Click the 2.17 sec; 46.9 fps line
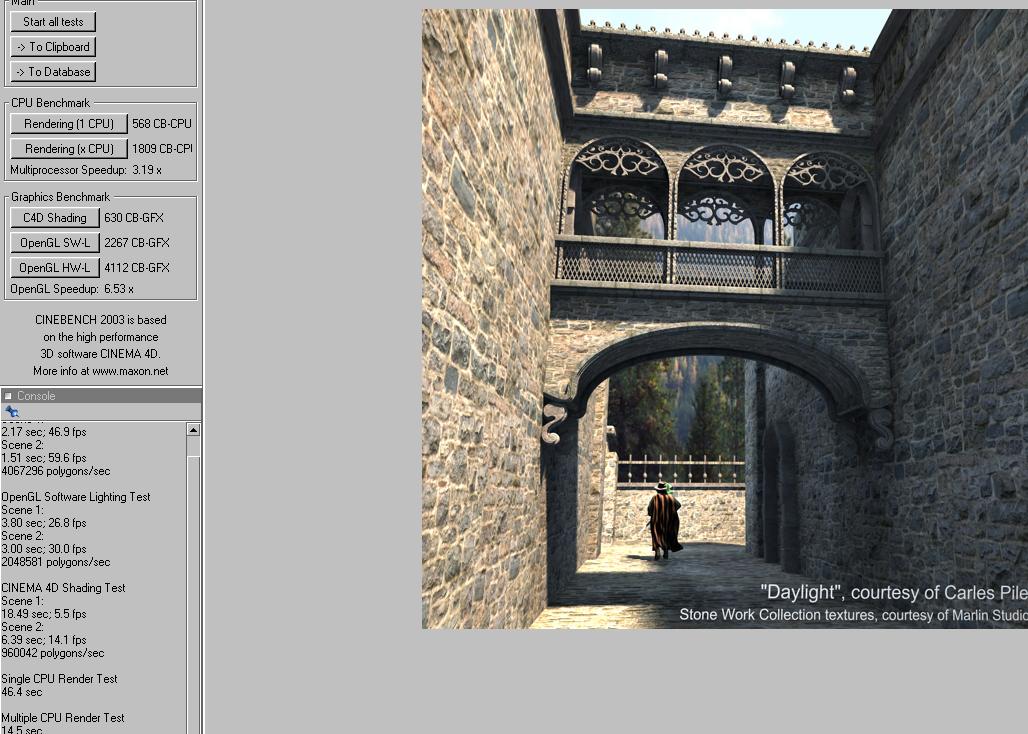The height and width of the screenshot is (734, 1028). [44, 432]
